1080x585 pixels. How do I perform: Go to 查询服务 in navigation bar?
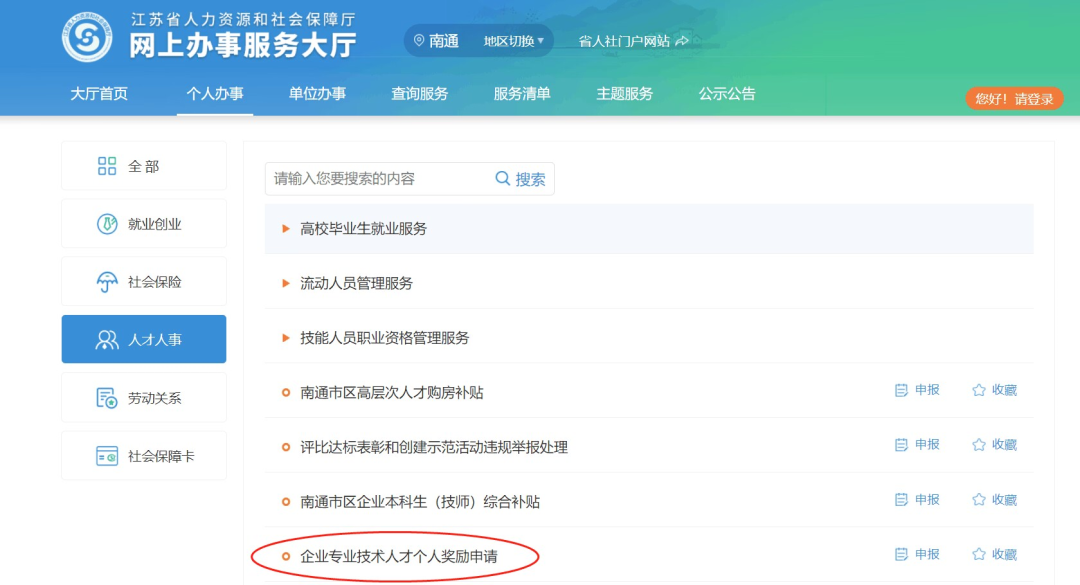pyautogui.click(x=419, y=94)
